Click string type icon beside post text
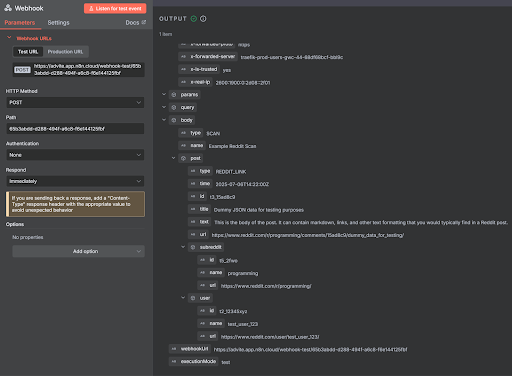Screen dimensions: 512x376 [x=193, y=222]
